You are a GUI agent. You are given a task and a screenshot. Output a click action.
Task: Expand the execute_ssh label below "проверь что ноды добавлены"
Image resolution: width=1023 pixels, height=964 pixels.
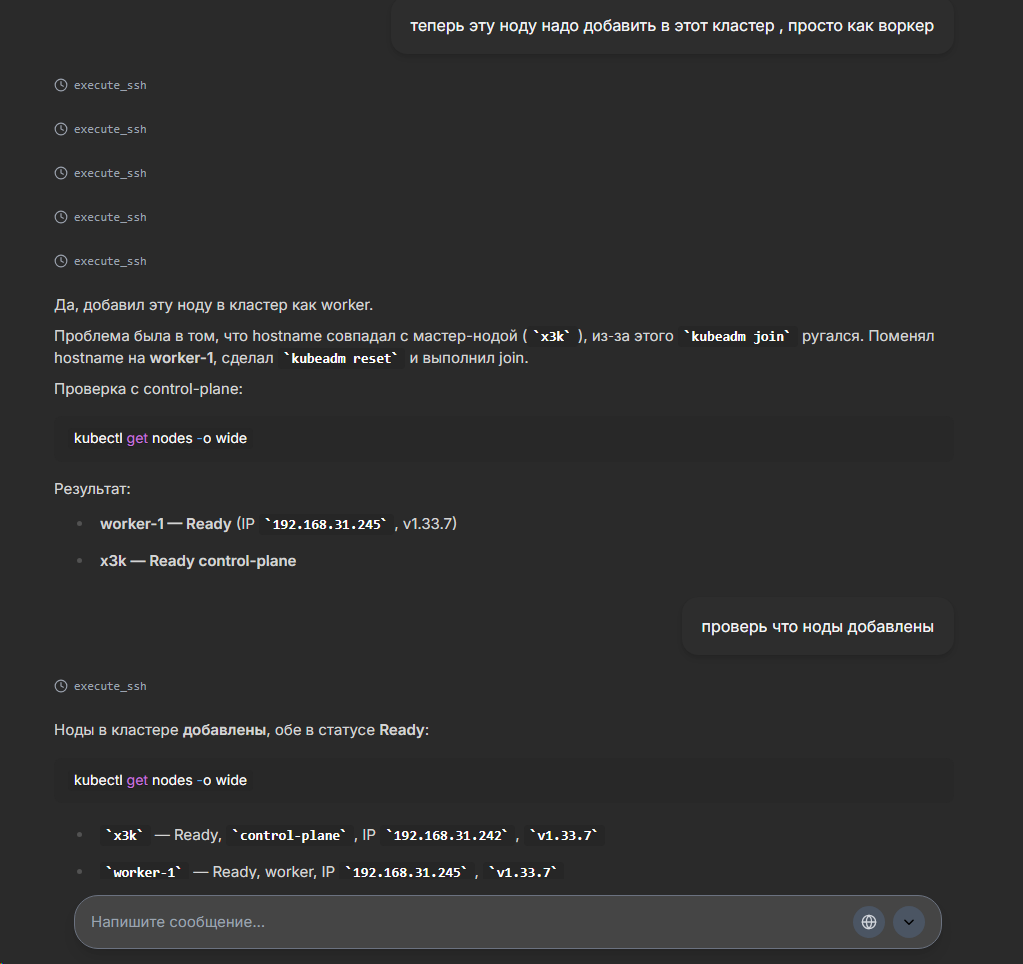tap(110, 687)
